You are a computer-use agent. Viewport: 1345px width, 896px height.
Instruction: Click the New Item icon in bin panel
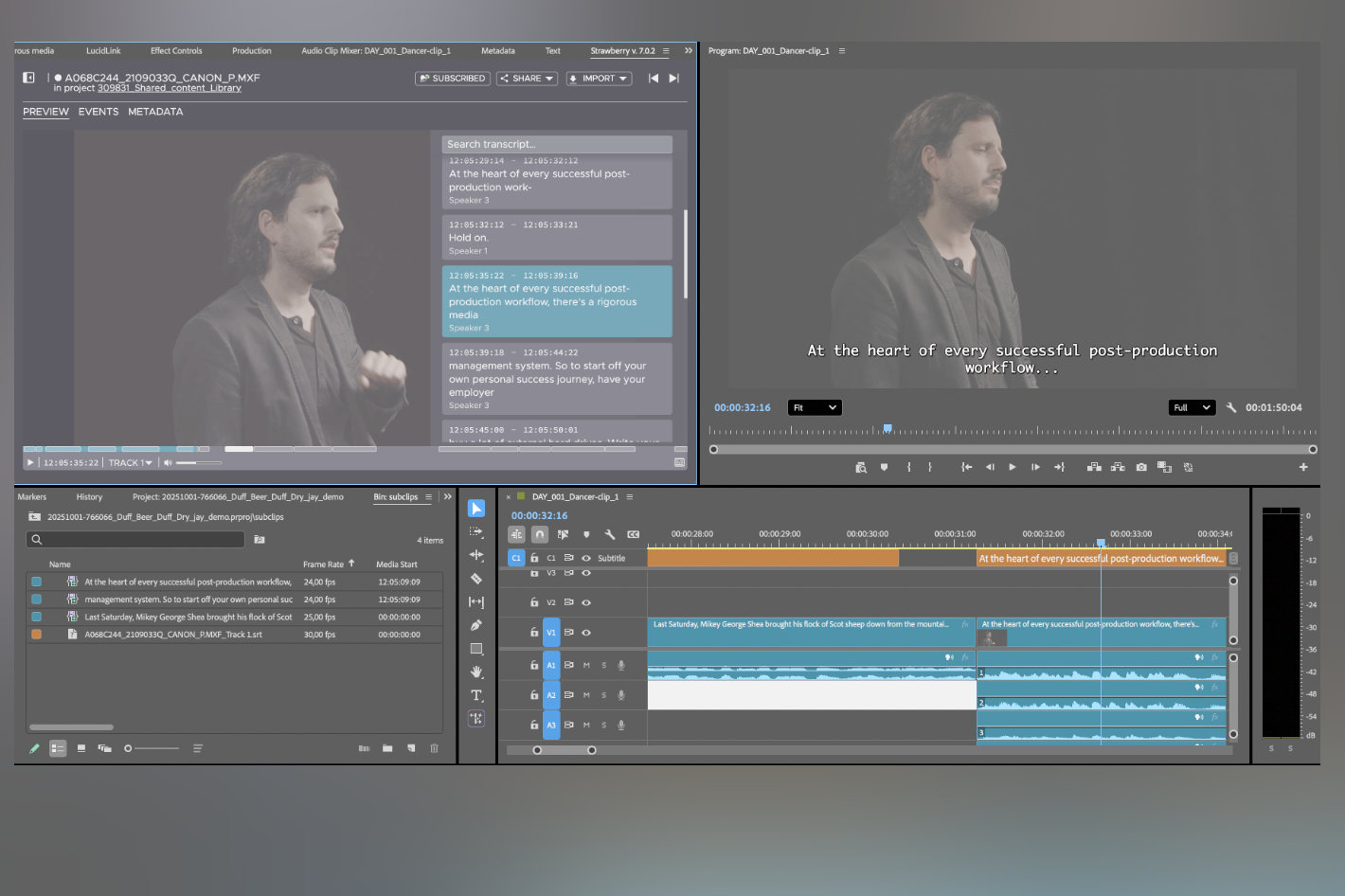click(x=411, y=748)
